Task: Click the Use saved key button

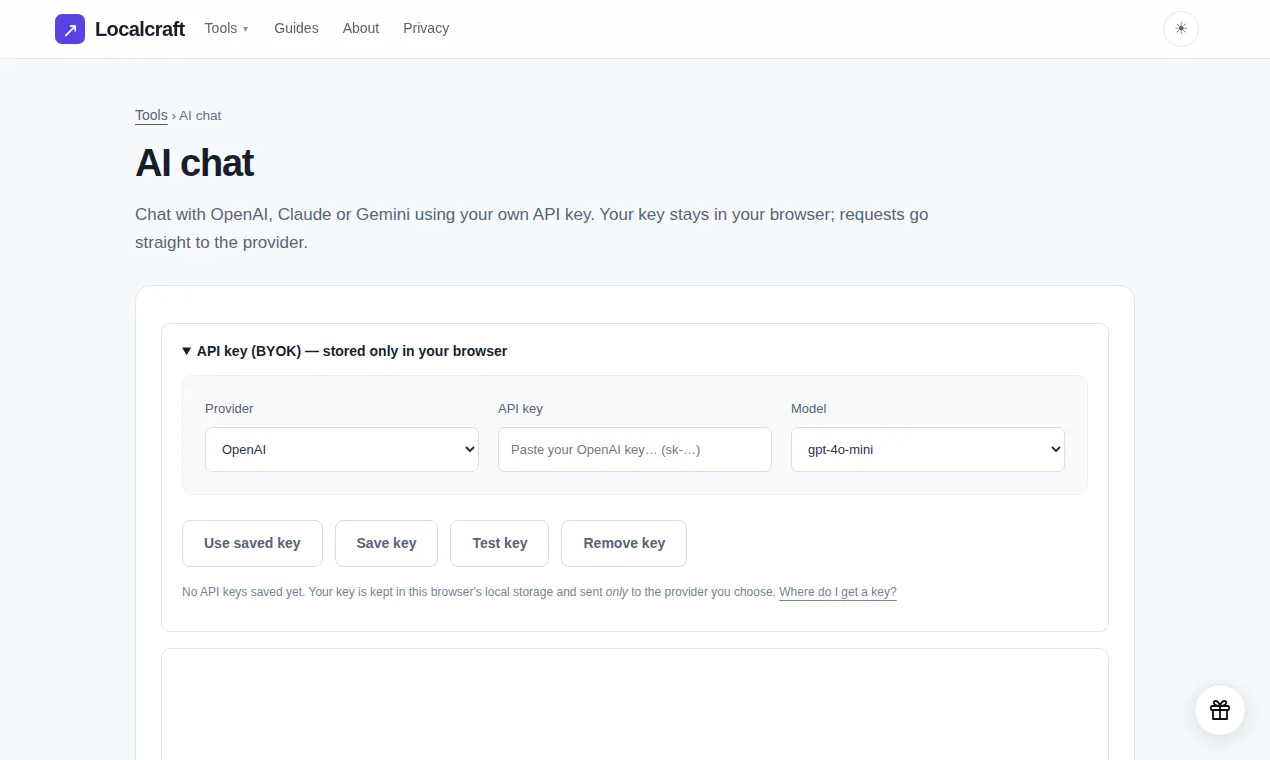Action: (x=252, y=543)
